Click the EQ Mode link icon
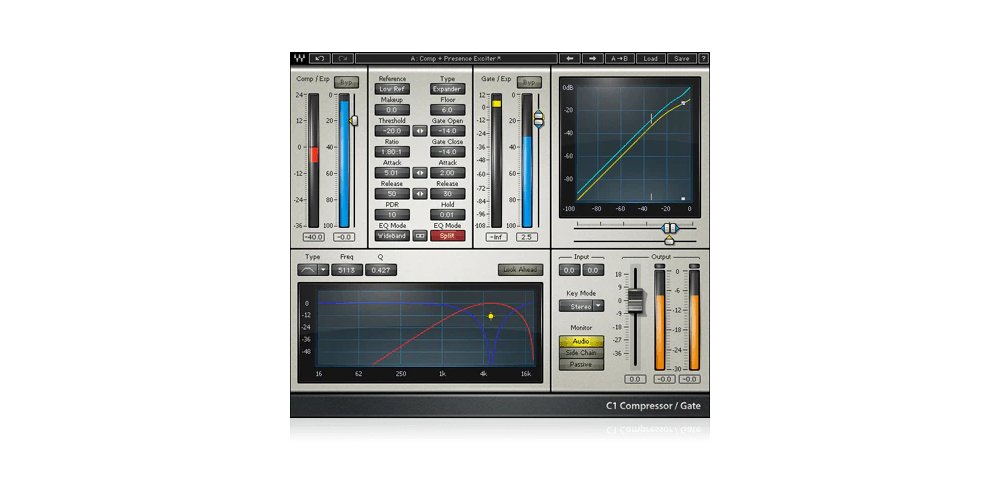The width and height of the screenshot is (1000, 500). 420,236
